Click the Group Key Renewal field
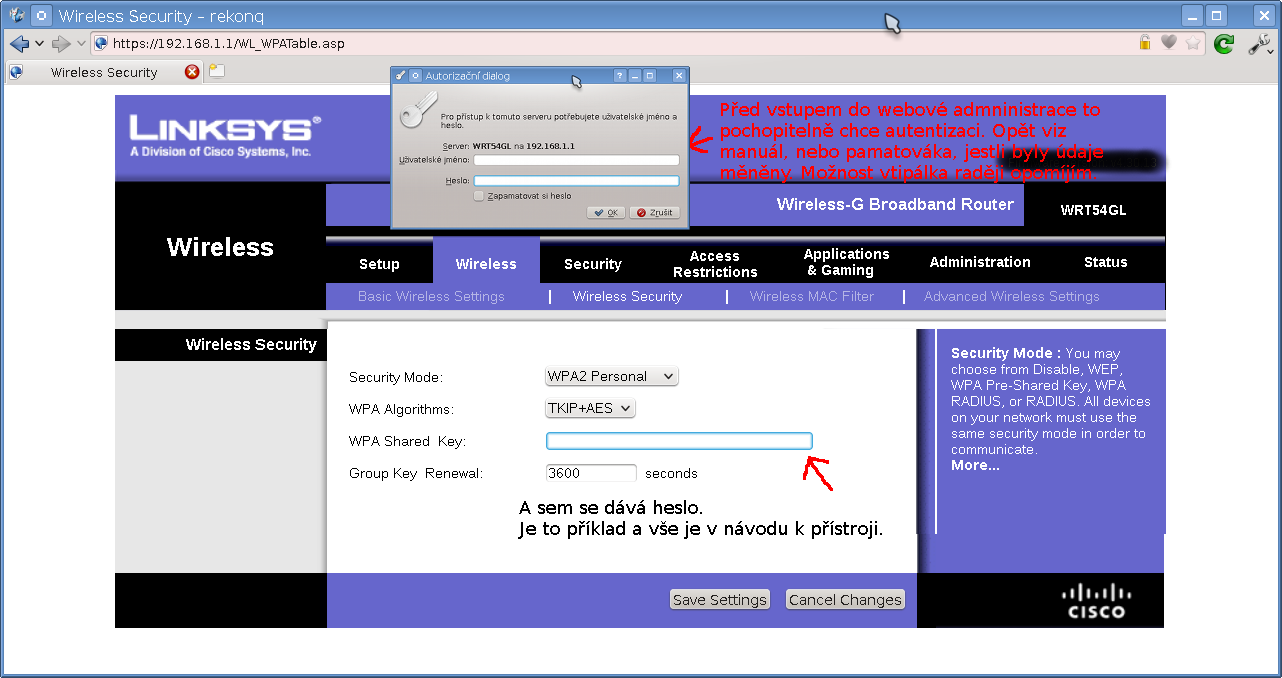 [591, 473]
